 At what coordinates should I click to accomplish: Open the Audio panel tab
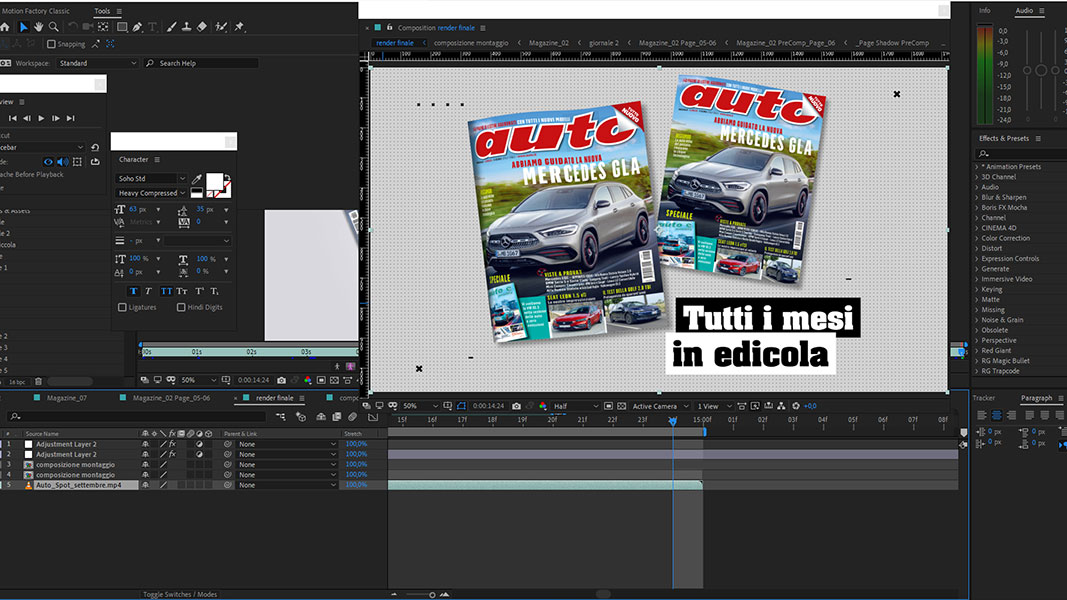(x=1024, y=11)
